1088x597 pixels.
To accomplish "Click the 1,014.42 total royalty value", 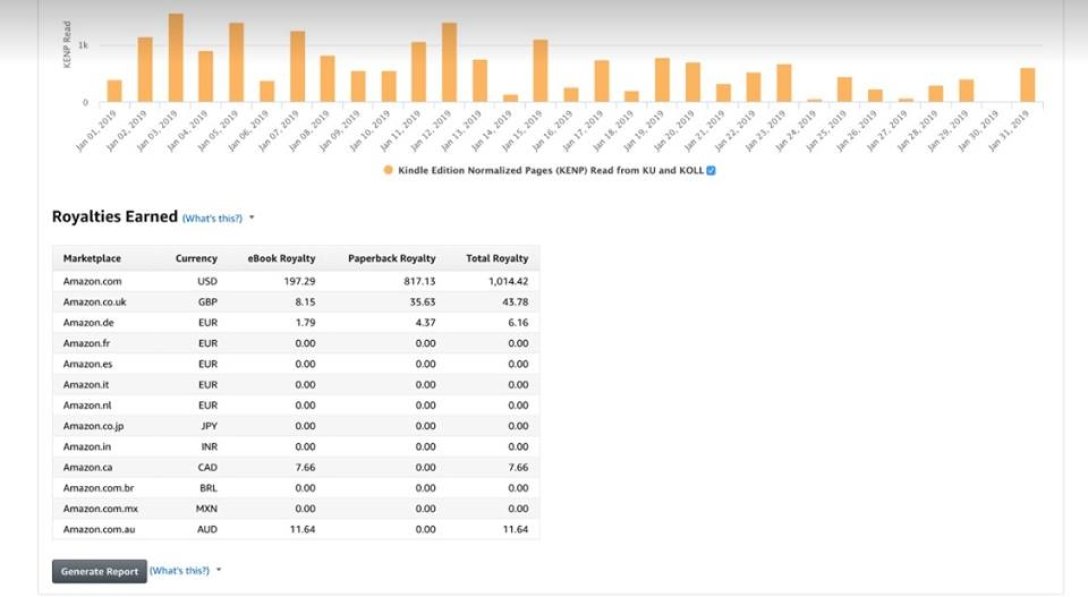I will [x=508, y=282].
